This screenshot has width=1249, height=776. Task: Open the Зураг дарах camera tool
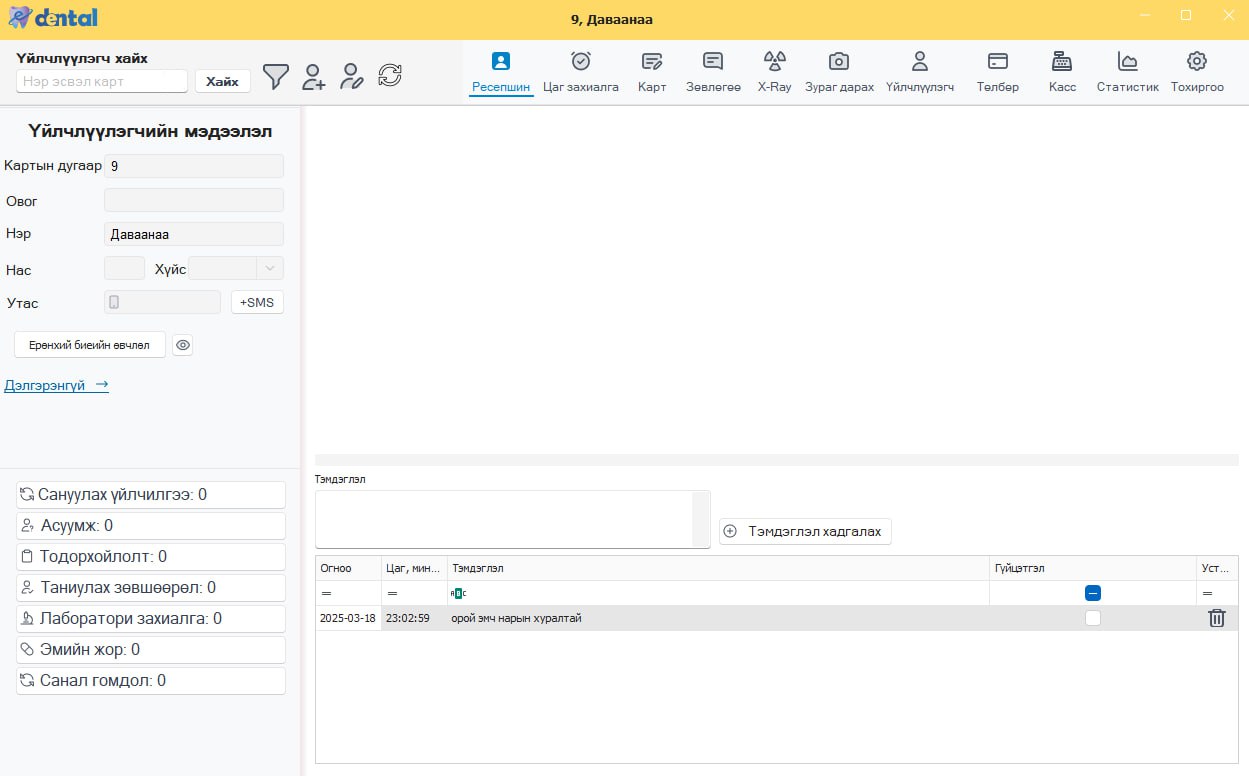point(838,71)
